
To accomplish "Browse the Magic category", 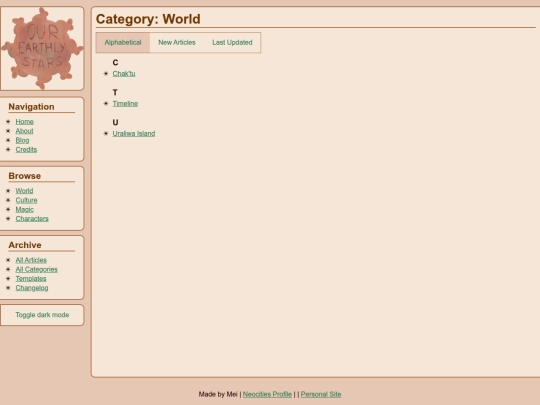I will [24, 209].
